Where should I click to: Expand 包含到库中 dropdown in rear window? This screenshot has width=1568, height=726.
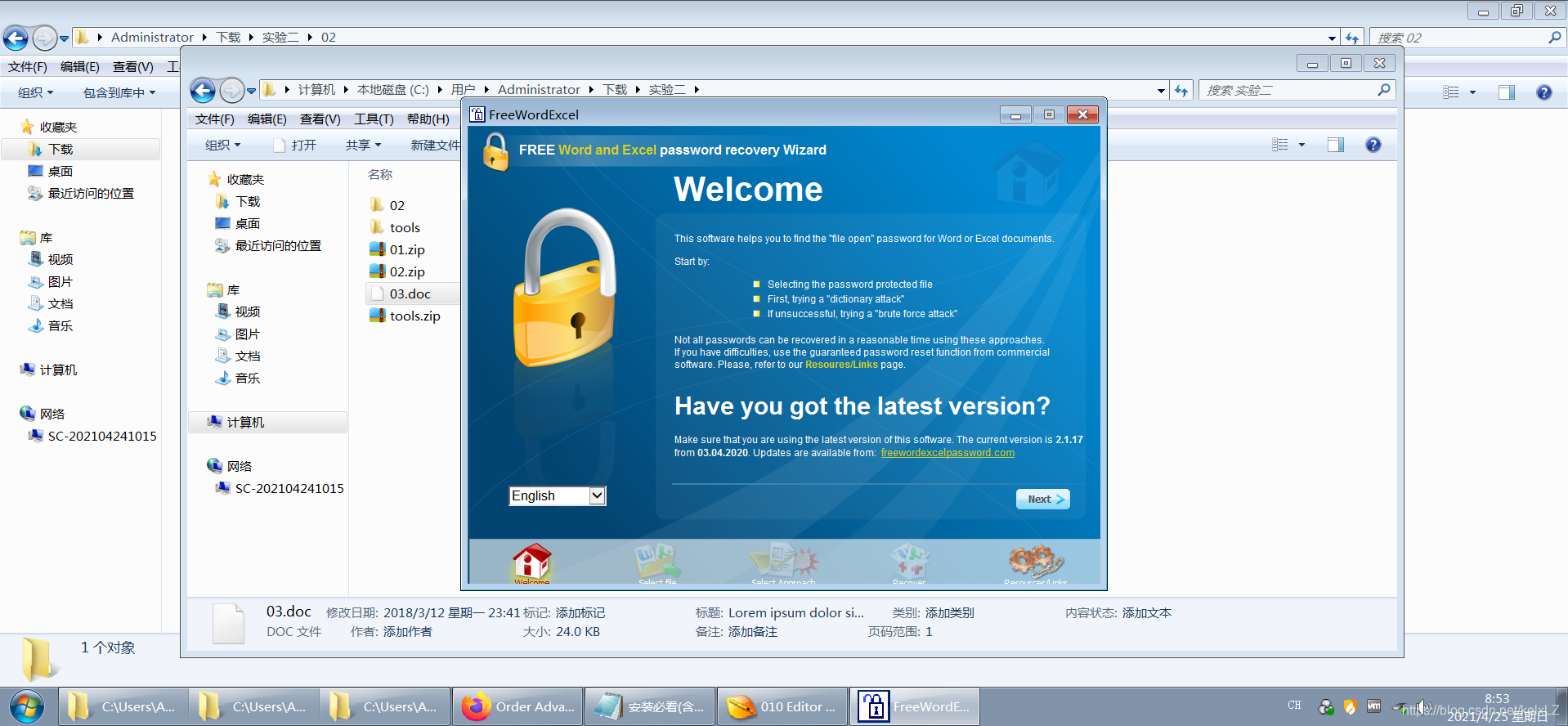119,92
